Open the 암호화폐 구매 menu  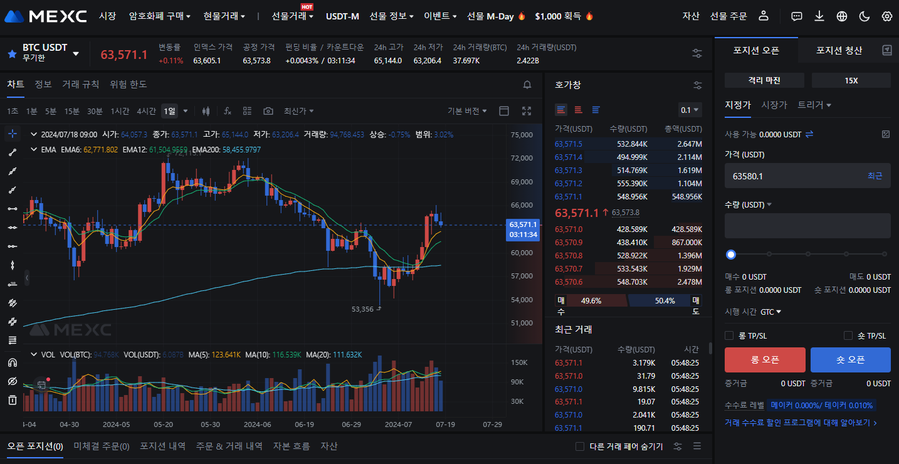(x=159, y=16)
